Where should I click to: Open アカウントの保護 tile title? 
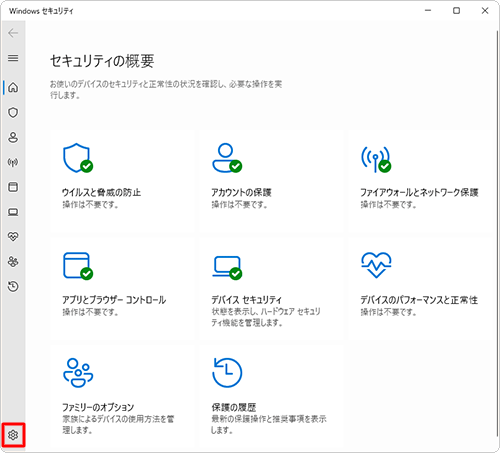click(x=242, y=192)
